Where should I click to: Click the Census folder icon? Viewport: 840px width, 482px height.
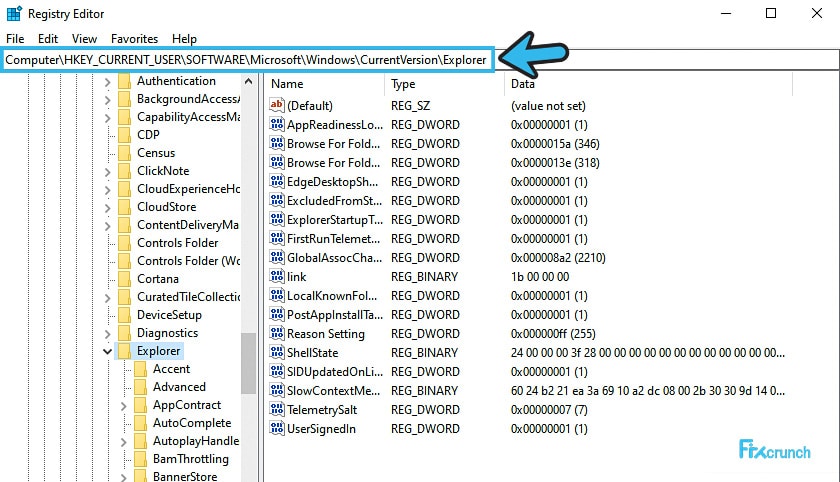pyautogui.click(x=124, y=153)
